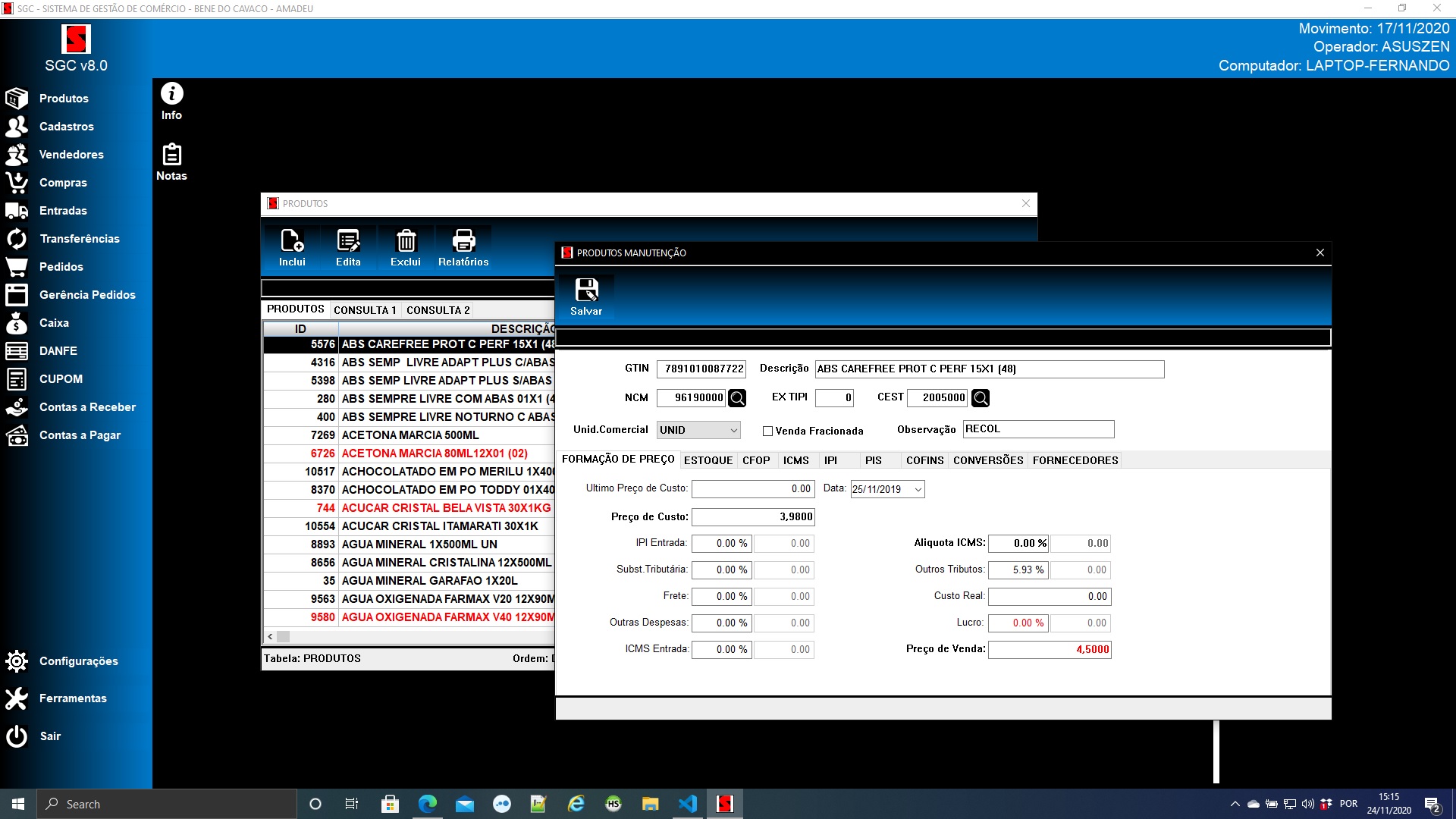Image resolution: width=1456 pixels, height=819 pixels.
Task: Click the NCM search magnifier icon
Action: click(x=737, y=397)
